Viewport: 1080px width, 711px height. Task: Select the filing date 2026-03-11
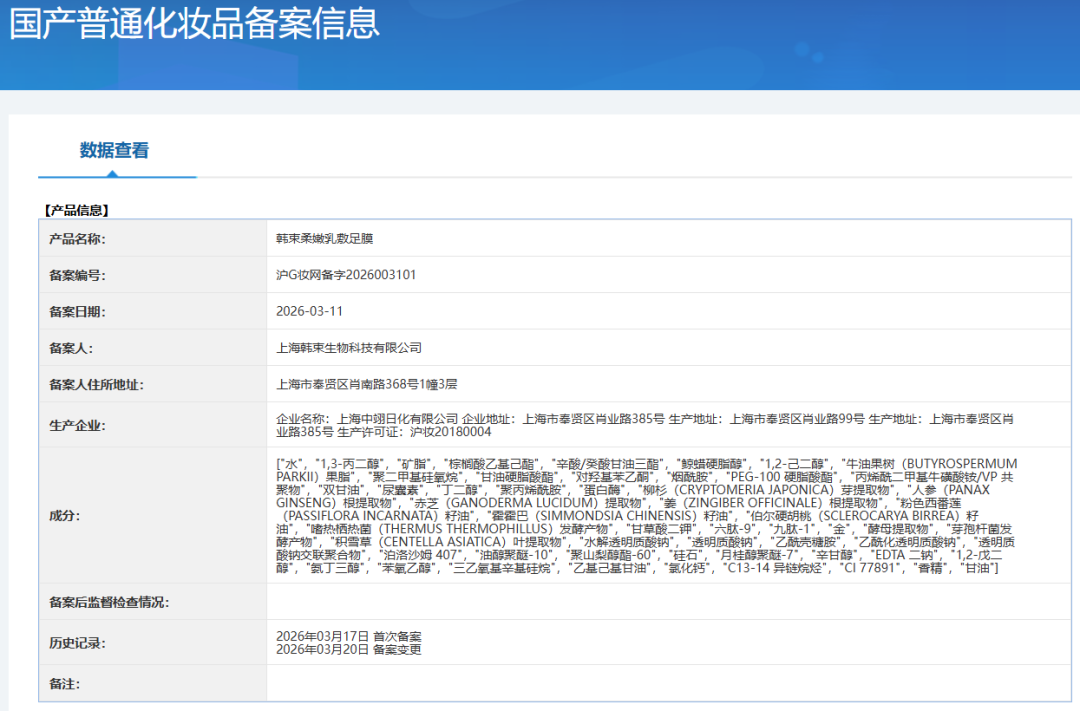[309, 311]
